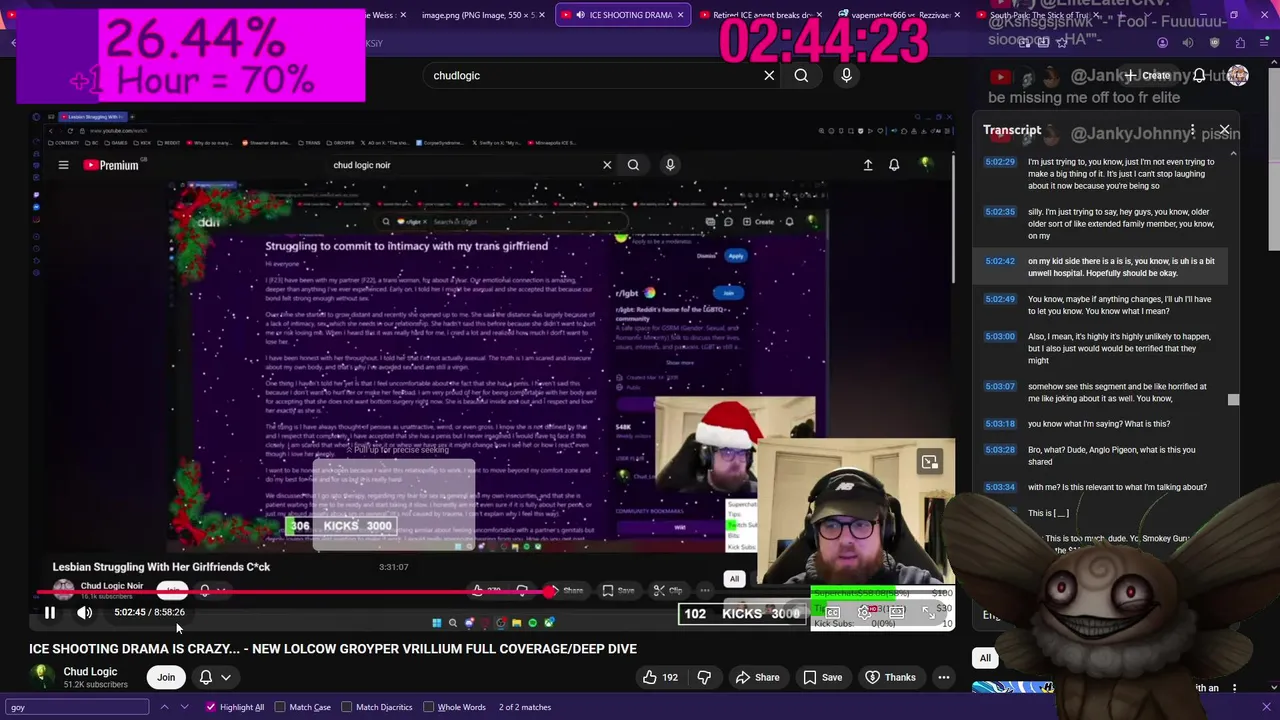The height and width of the screenshot is (720, 1280).
Task: Click the transcript scroll-up arrow
Action: coord(1233,153)
